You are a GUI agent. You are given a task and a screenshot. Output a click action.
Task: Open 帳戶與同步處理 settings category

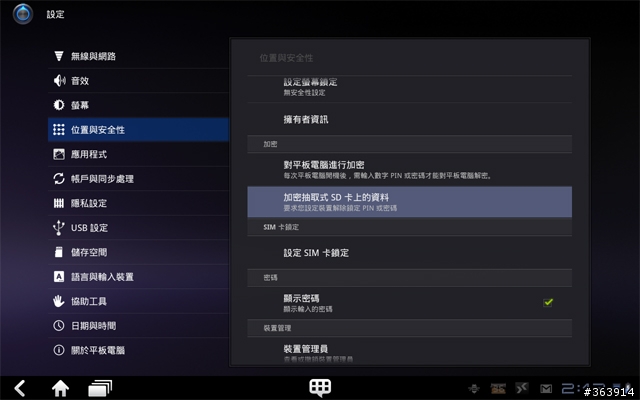tap(138, 178)
